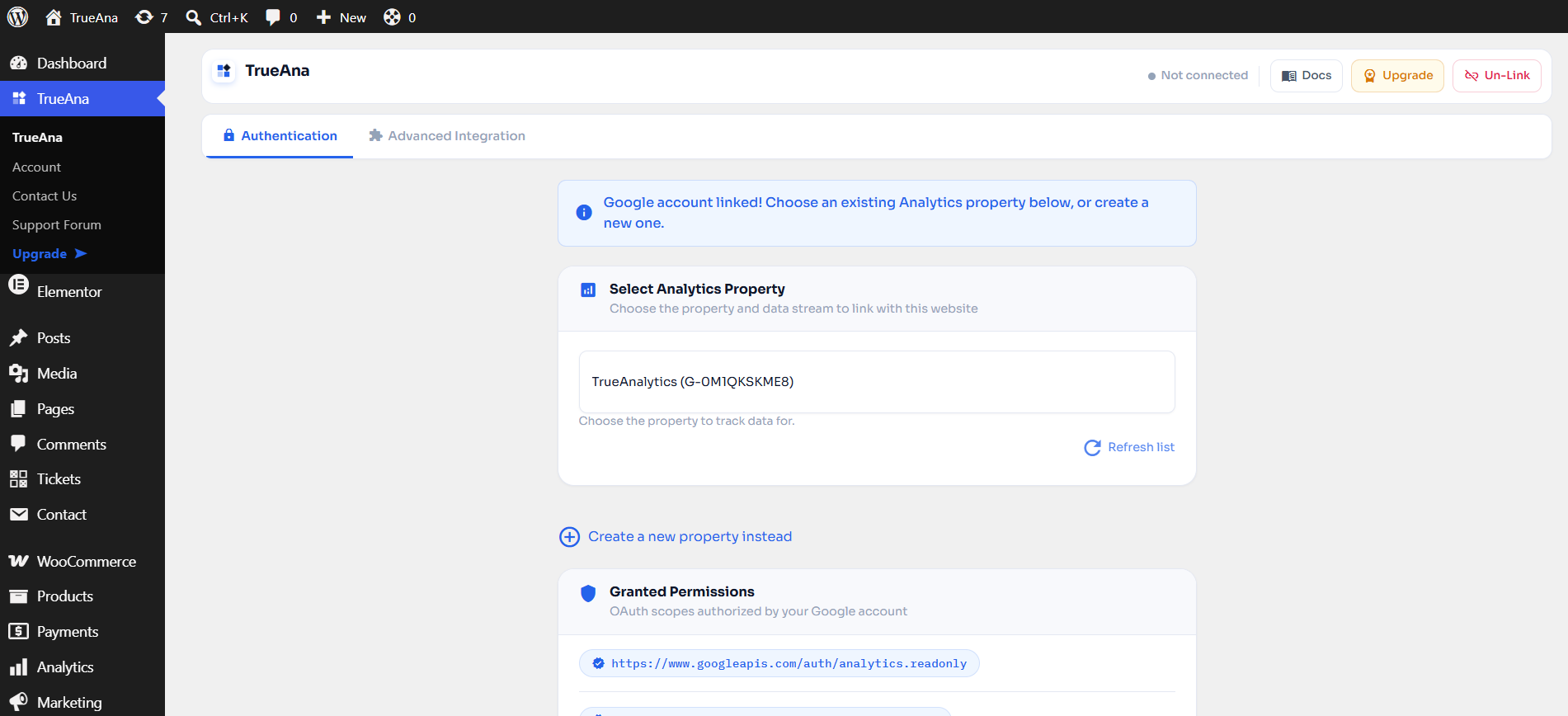Click the Media icon in sidebar
1568x716 pixels.
18,374
